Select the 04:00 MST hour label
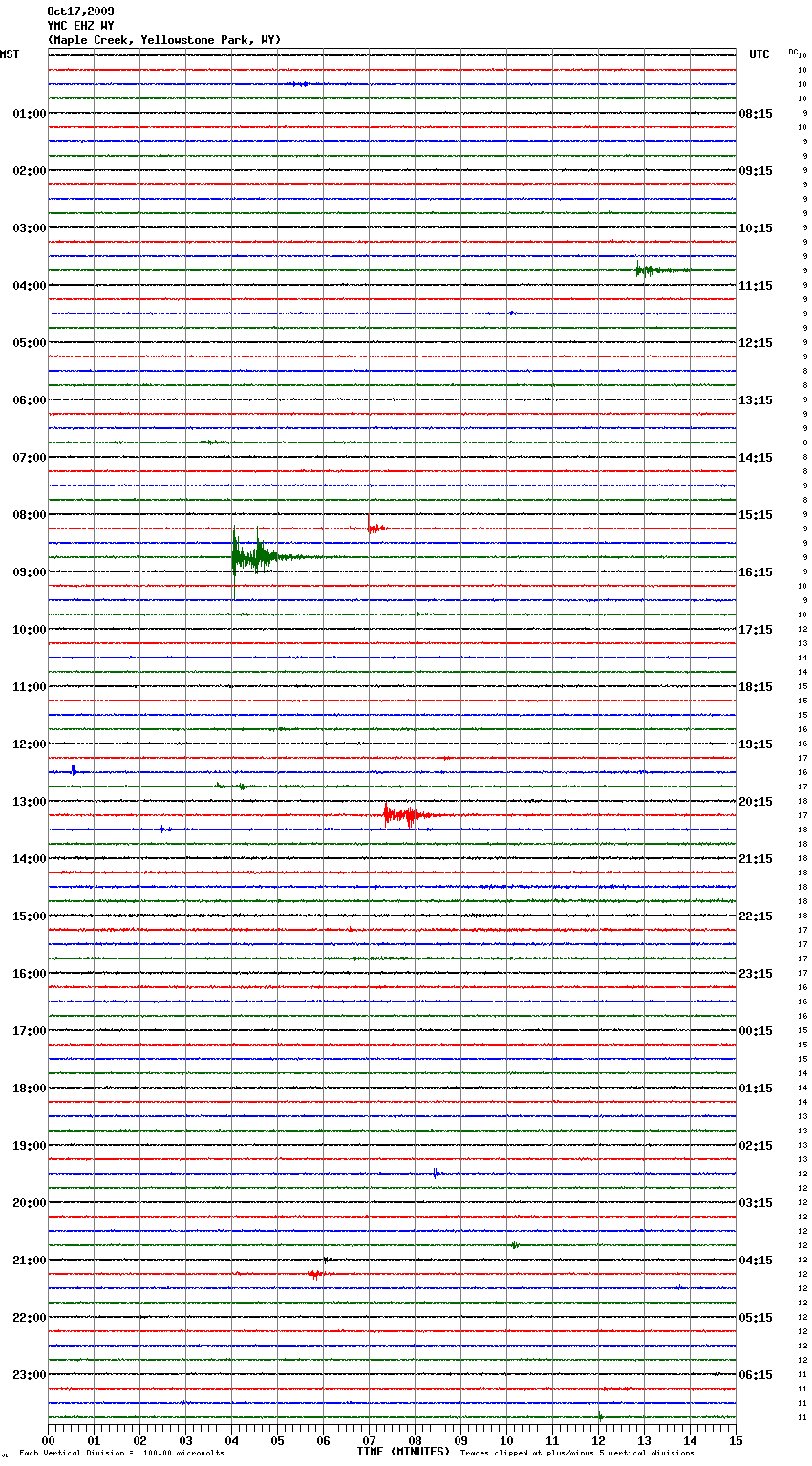Screen dimensions: 812x1466 pyautogui.click(x=30, y=286)
